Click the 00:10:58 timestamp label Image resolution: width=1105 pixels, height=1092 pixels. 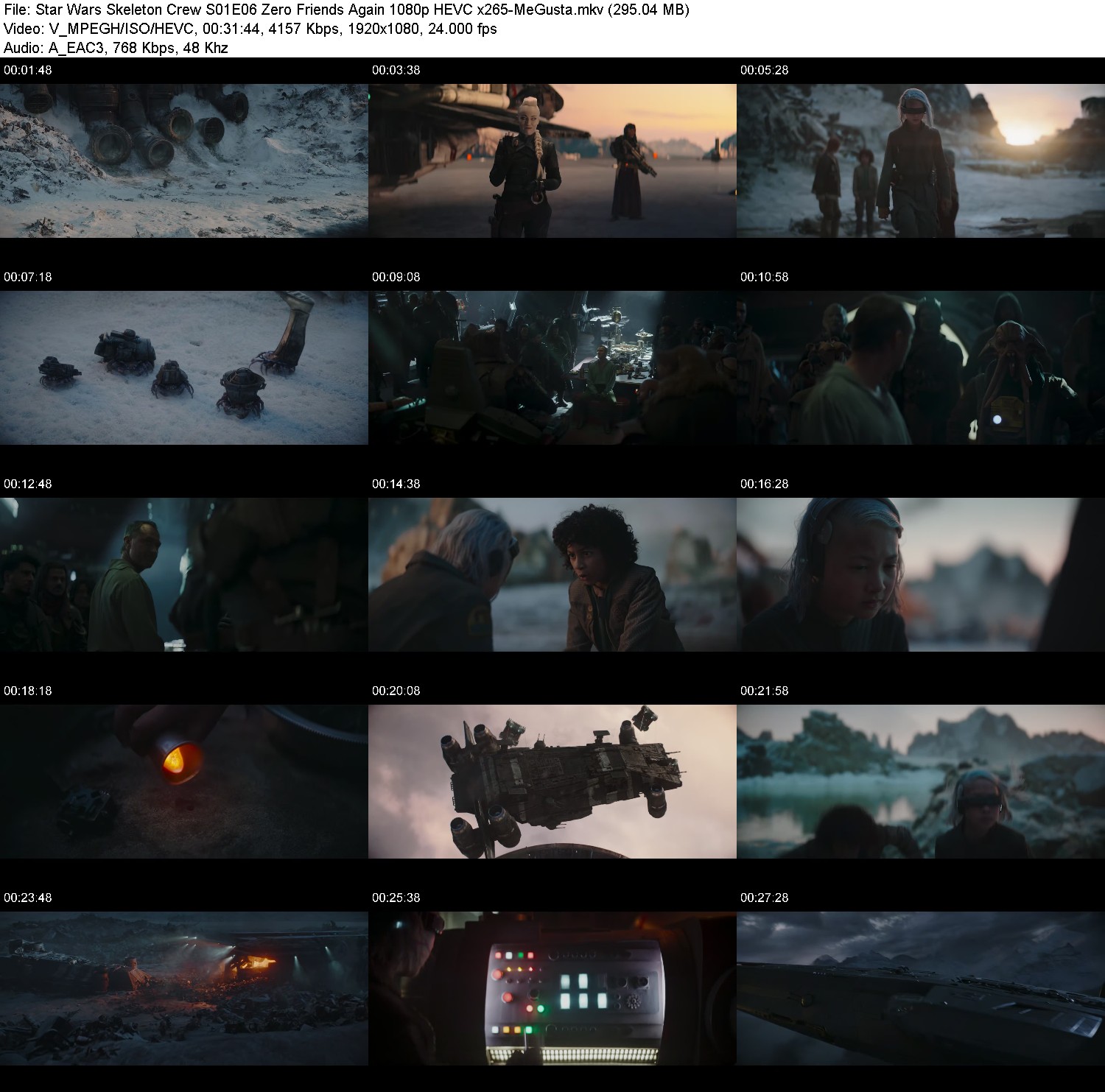pos(765,277)
